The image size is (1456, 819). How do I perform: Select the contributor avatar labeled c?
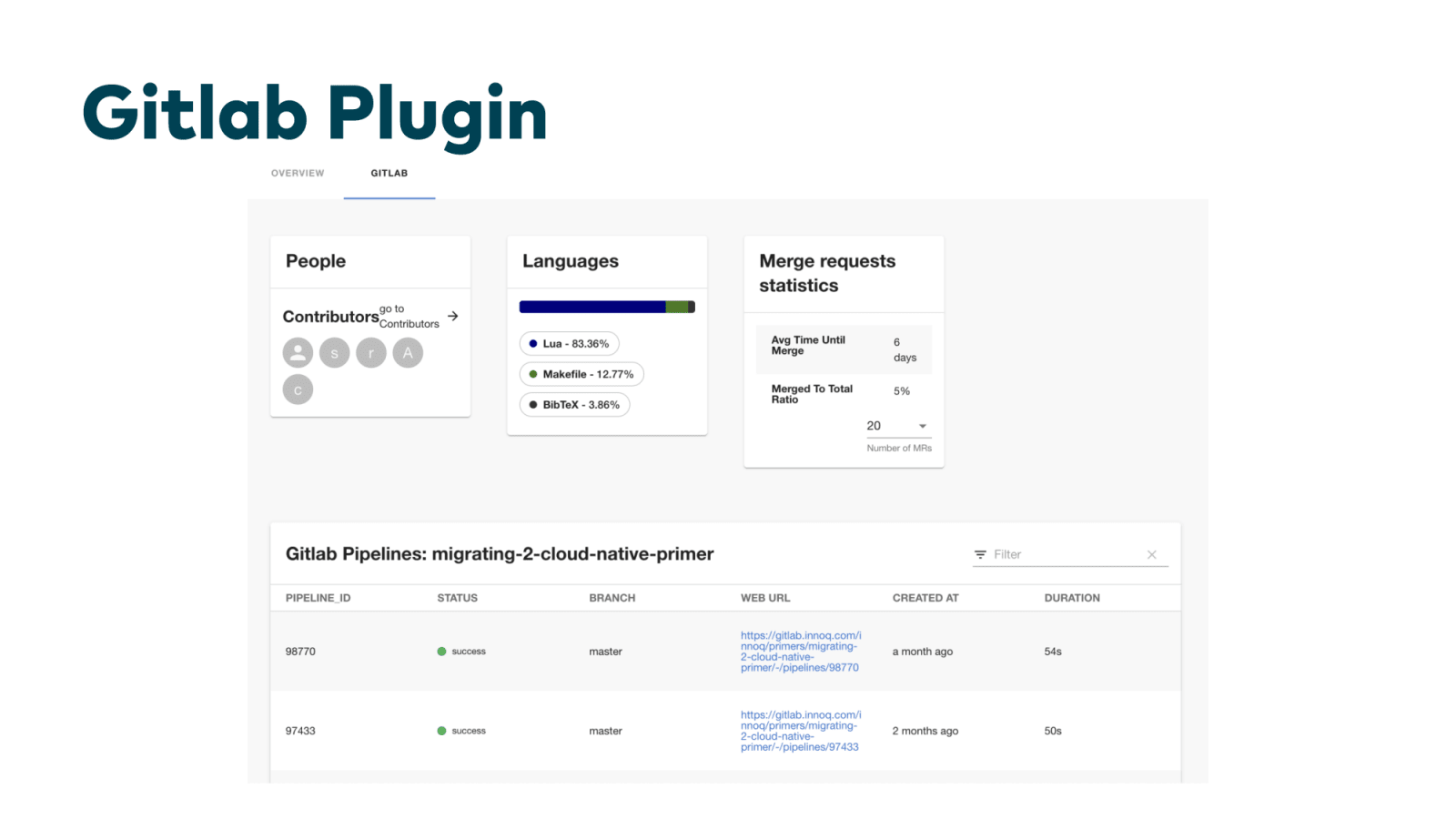tap(298, 389)
